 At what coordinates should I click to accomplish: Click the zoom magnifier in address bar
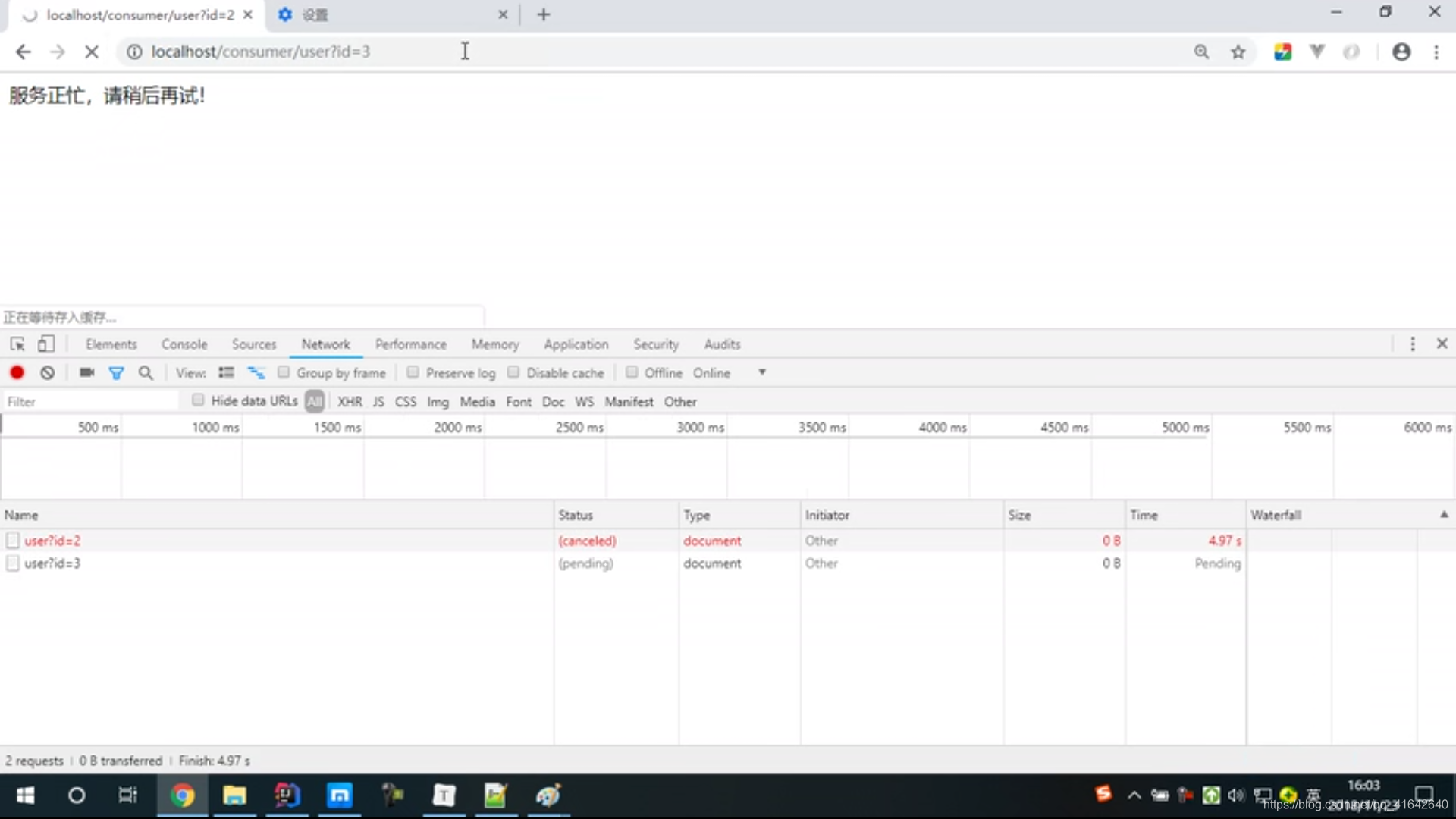tap(1201, 52)
